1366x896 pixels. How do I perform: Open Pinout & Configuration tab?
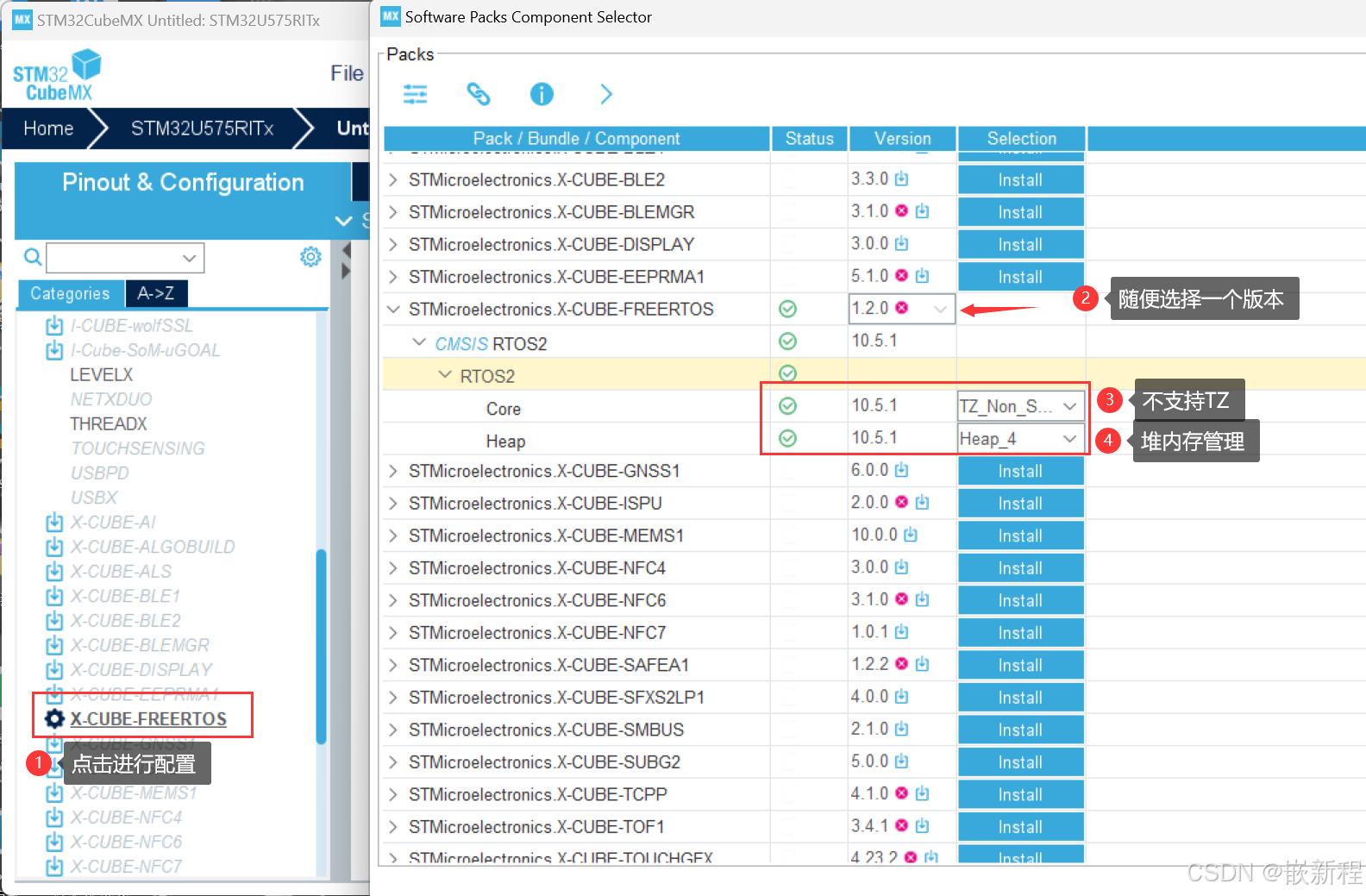[x=183, y=182]
